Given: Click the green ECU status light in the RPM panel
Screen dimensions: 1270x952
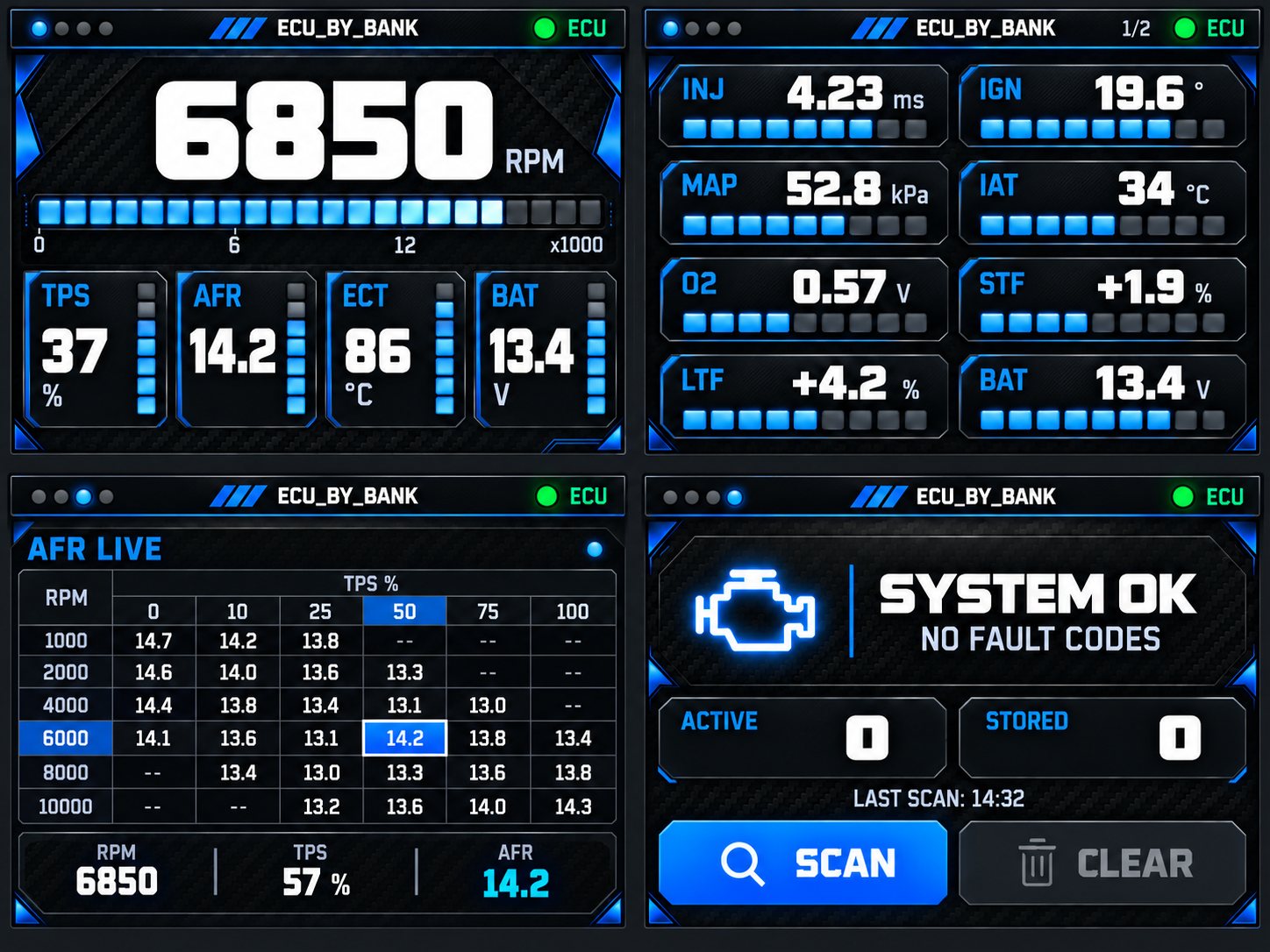Looking at the screenshot, I should [545, 29].
